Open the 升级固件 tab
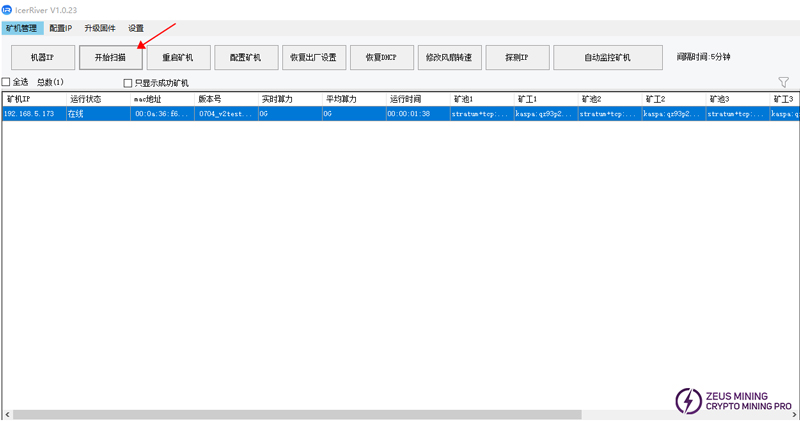Image resolution: width=800 pixels, height=421 pixels. [100, 28]
